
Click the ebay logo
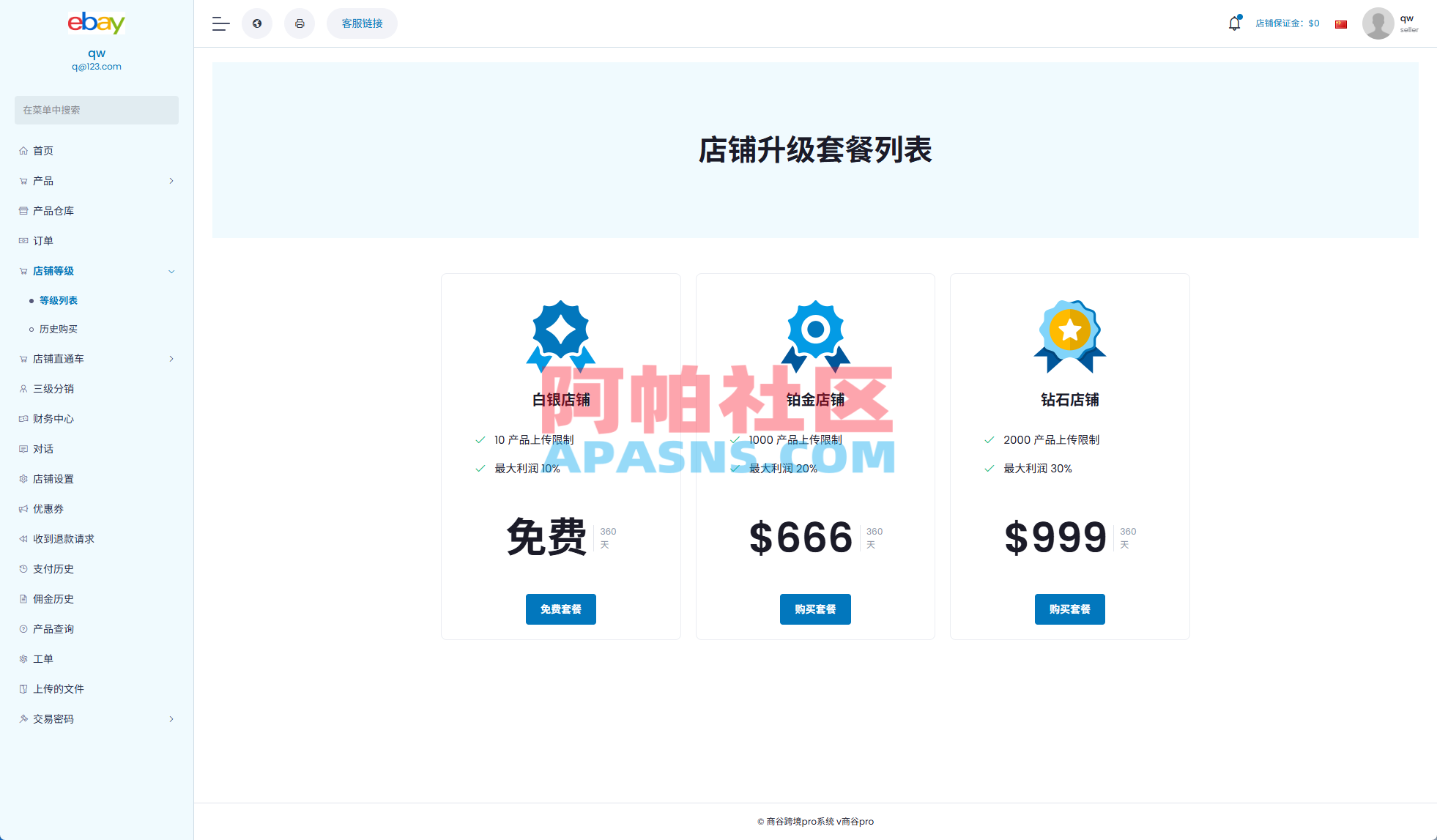[x=96, y=23]
